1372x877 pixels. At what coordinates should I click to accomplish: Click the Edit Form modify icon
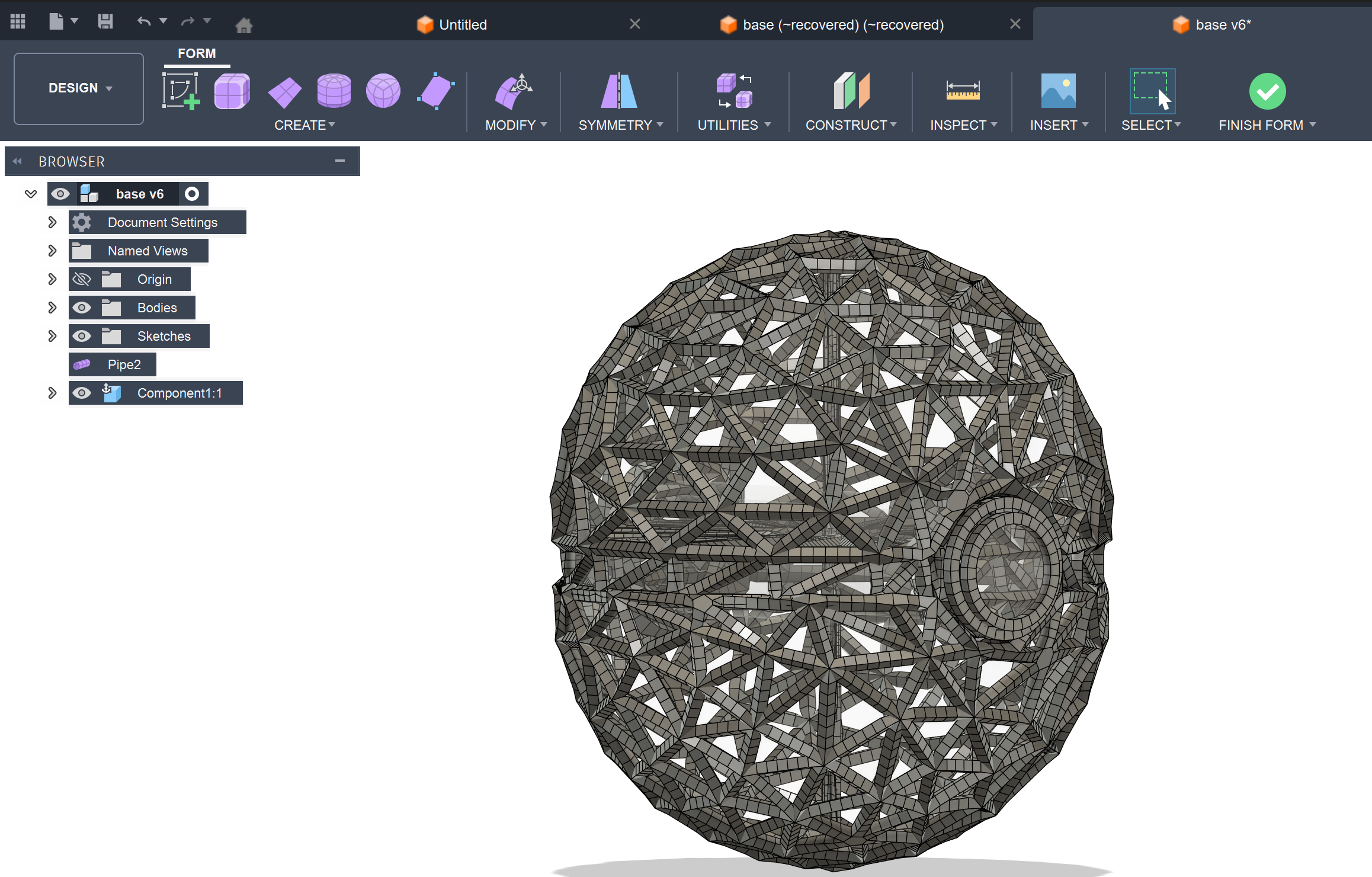[513, 91]
